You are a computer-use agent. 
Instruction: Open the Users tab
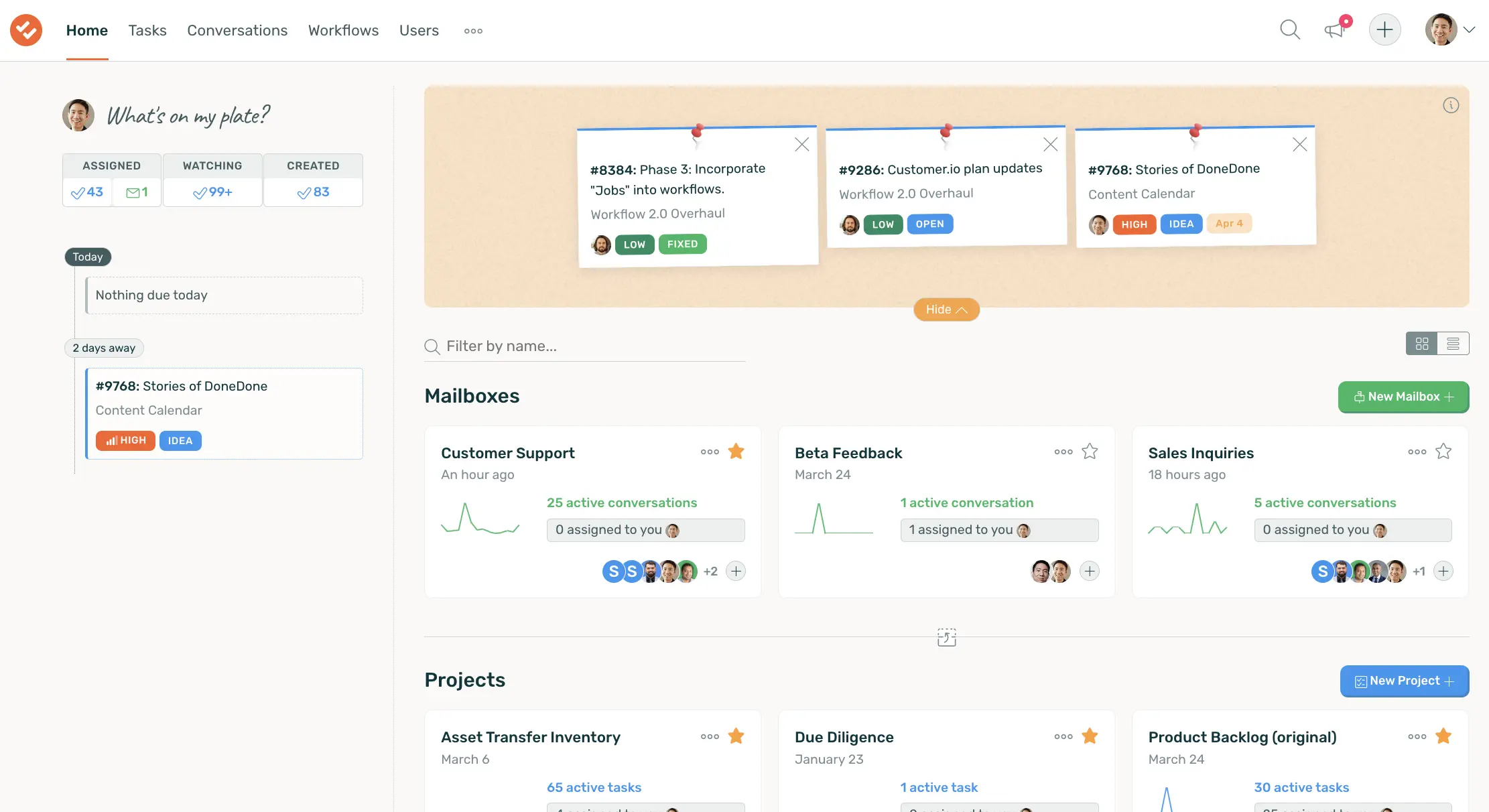[x=419, y=30]
